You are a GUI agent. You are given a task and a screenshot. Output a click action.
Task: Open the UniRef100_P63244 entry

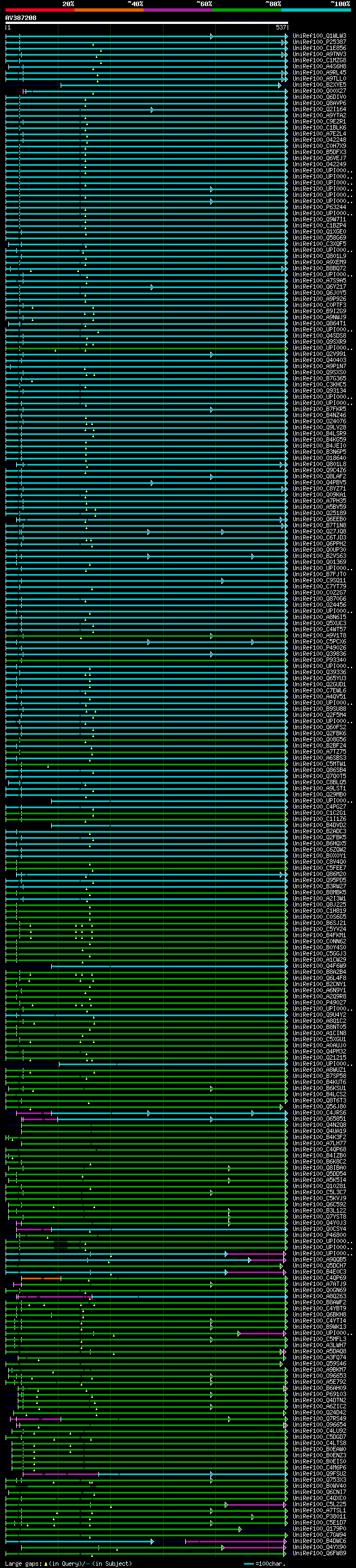coord(319,207)
